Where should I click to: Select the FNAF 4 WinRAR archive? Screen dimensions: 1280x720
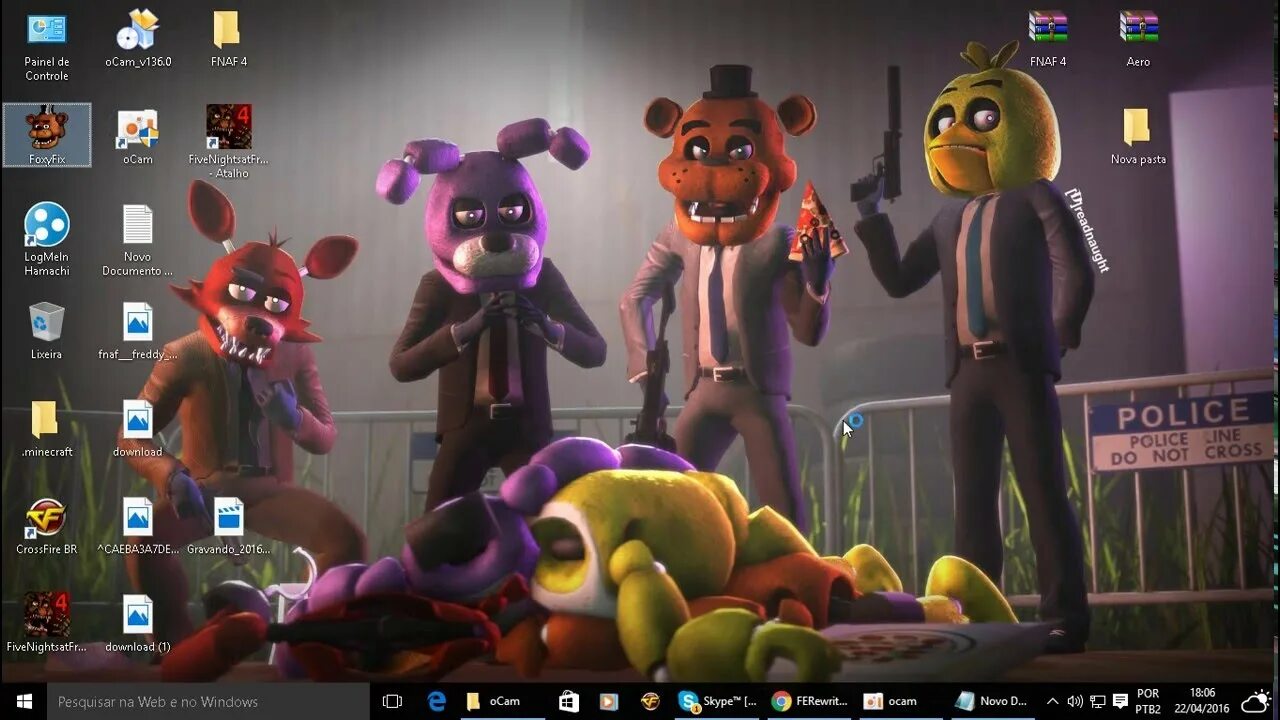coord(1048,39)
